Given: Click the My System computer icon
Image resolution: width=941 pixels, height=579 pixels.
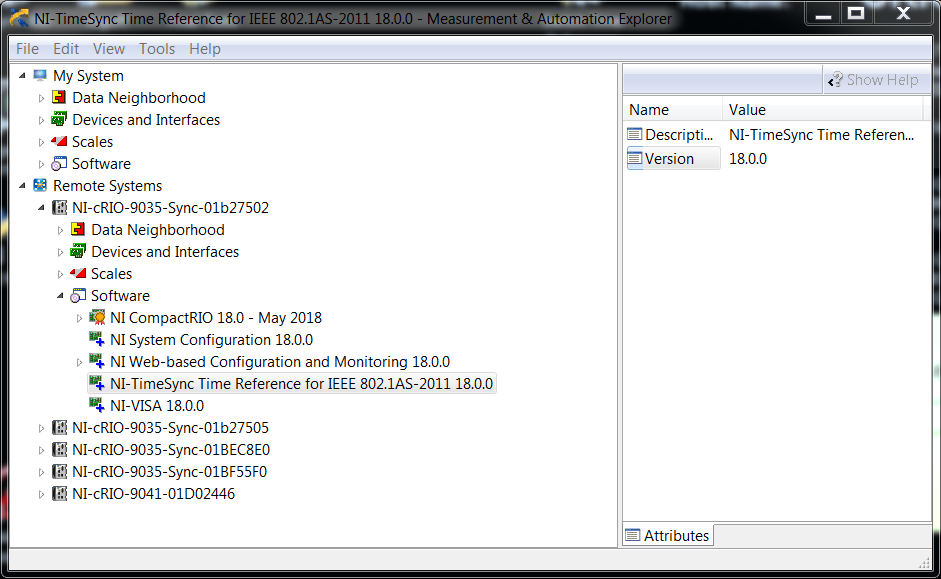Looking at the screenshot, I should click(x=40, y=76).
